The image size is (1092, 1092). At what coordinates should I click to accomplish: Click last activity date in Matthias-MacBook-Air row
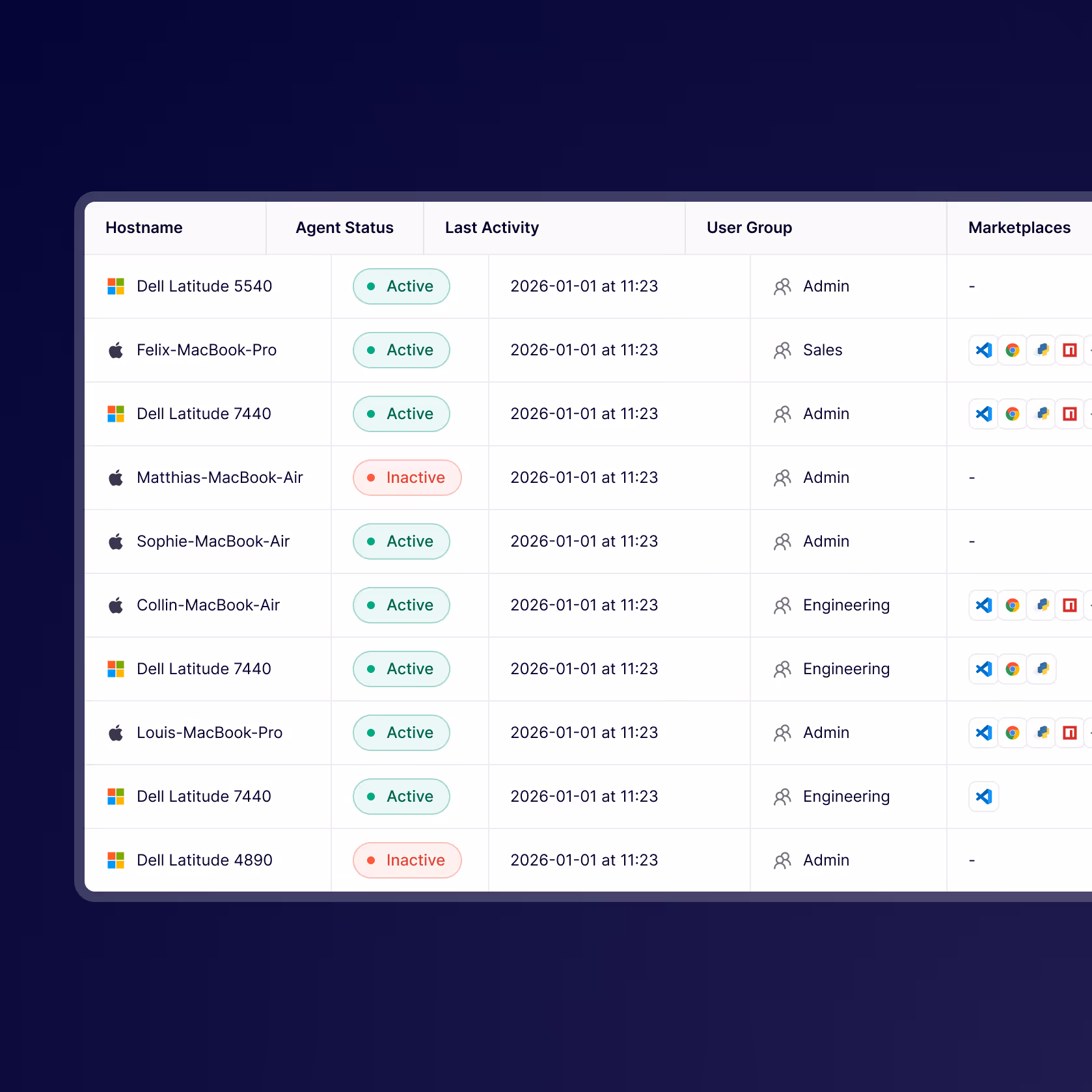tap(584, 478)
